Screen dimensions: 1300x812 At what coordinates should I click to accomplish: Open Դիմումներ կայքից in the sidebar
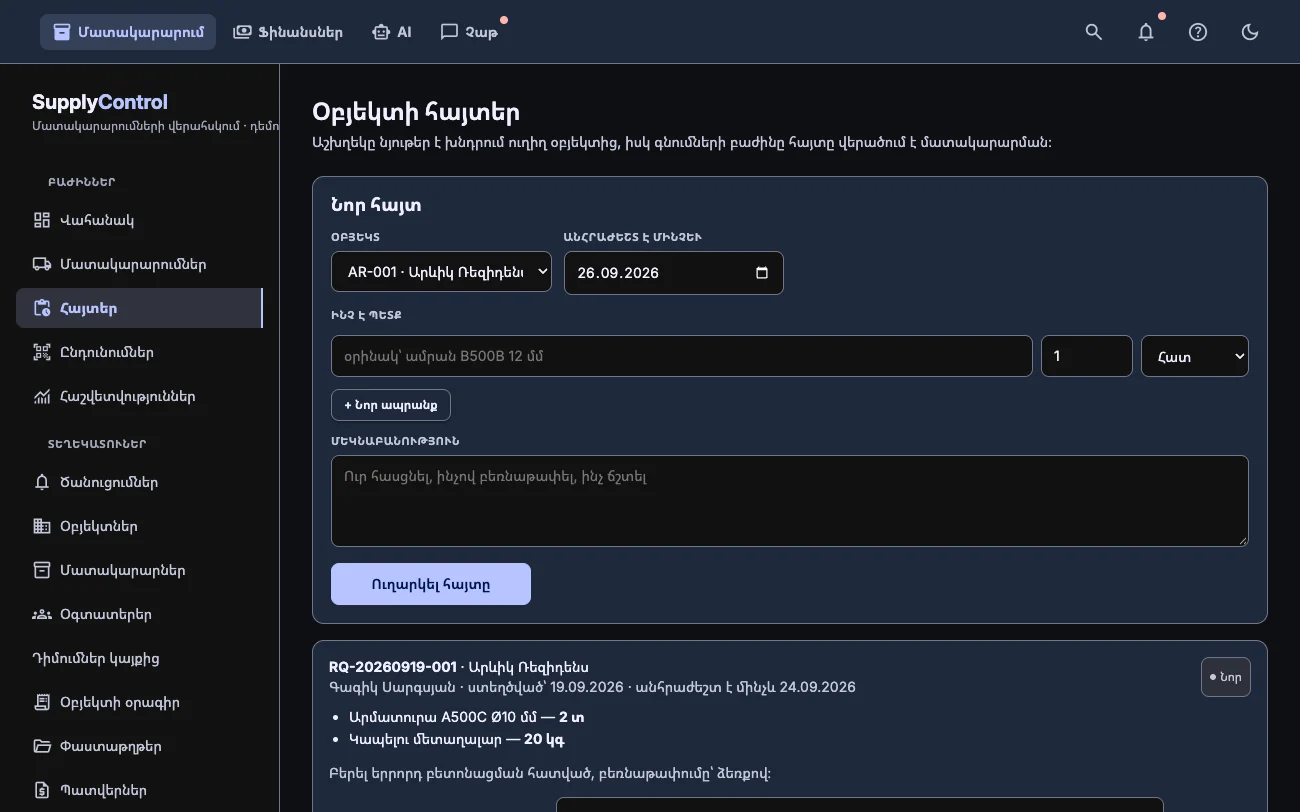(x=139, y=658)
